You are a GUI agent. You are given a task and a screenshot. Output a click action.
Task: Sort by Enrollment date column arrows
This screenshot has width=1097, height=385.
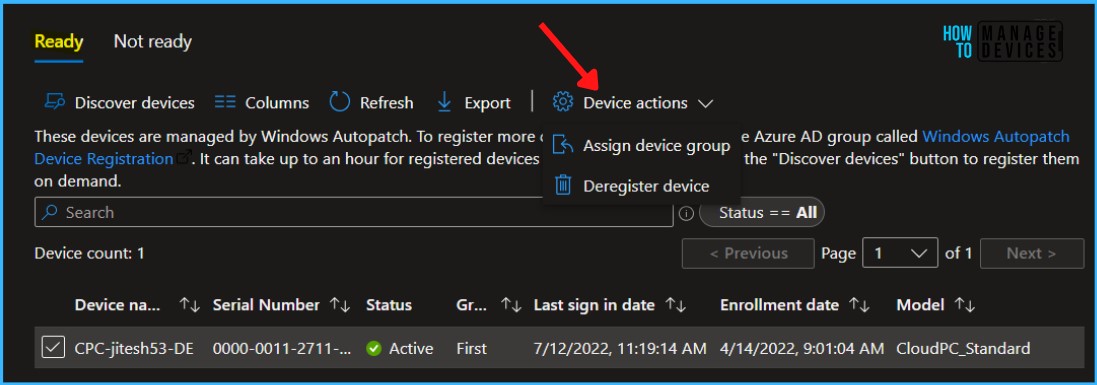click(858, 304)
